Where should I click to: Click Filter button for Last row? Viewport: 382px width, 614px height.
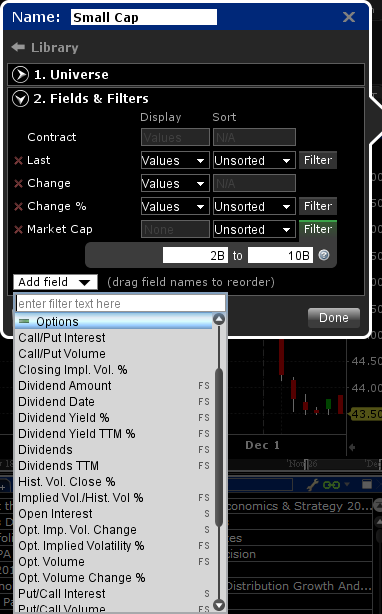[x=318, y=160]
